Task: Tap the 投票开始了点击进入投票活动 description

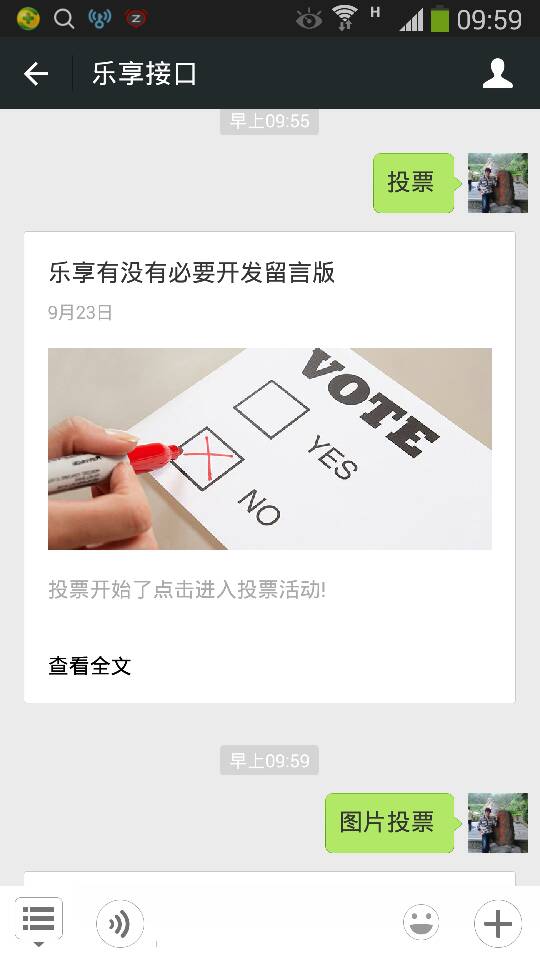Action: click(x=187, y=590)
